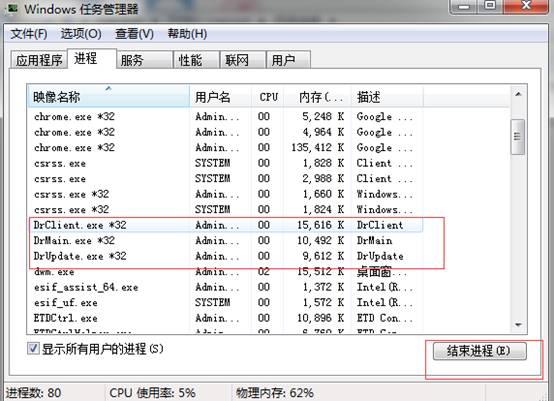Maximize the Task Manager window
Screen dimensions: 554x401
(x=490, y=6)
